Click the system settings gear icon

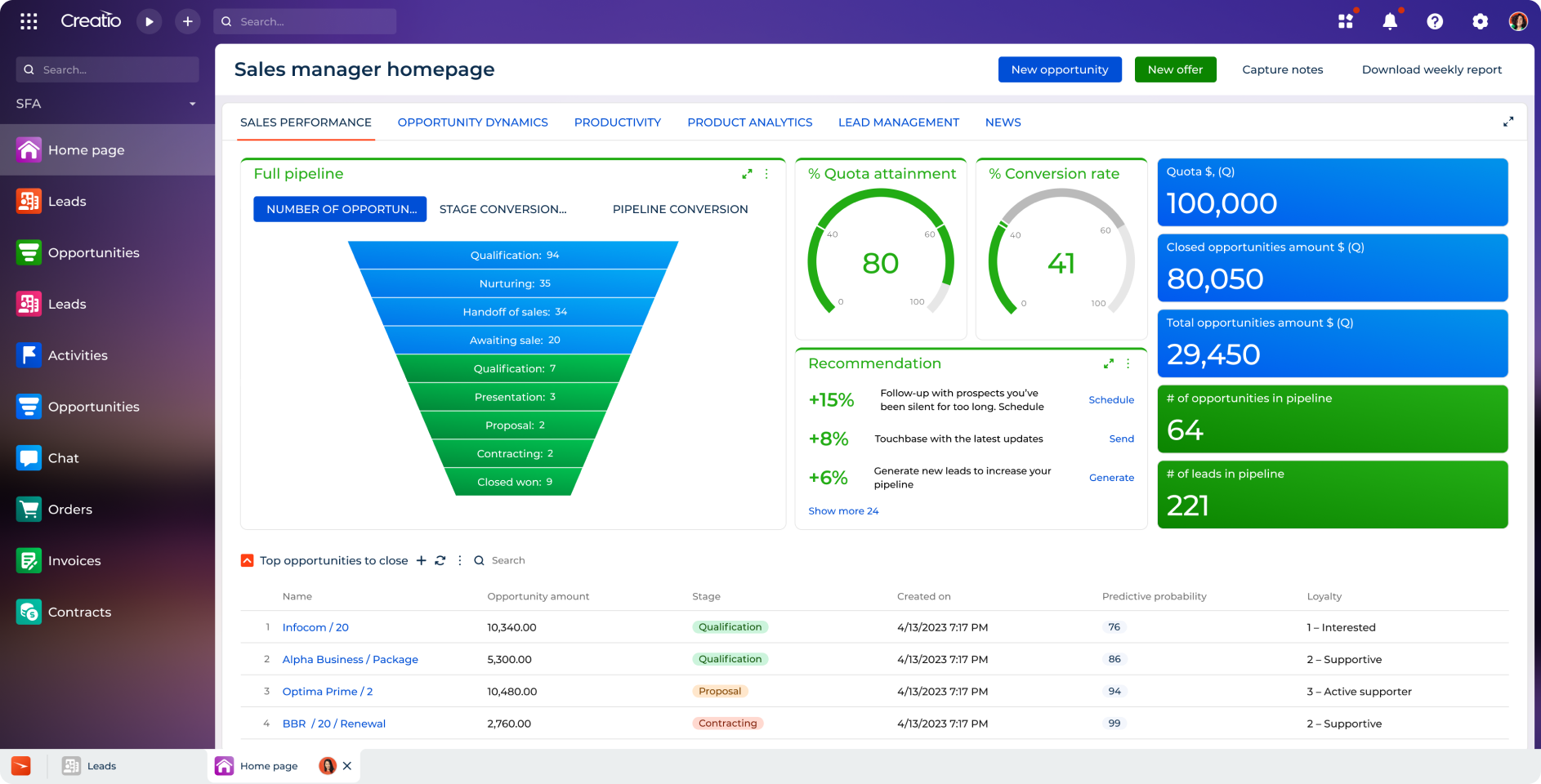tap(1480, 21)
